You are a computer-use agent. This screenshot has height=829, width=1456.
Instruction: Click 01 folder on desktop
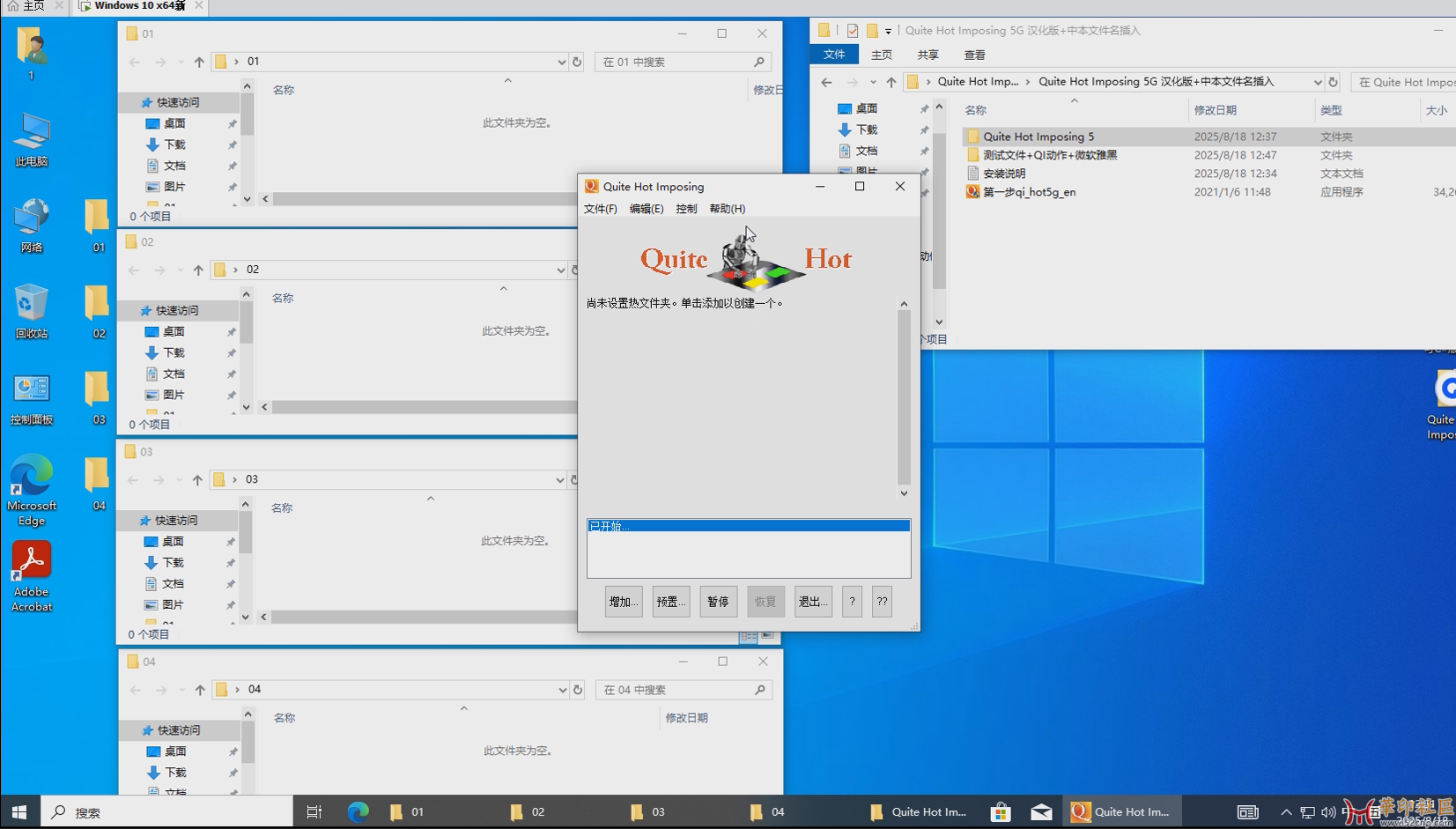[x=97, y=226]
